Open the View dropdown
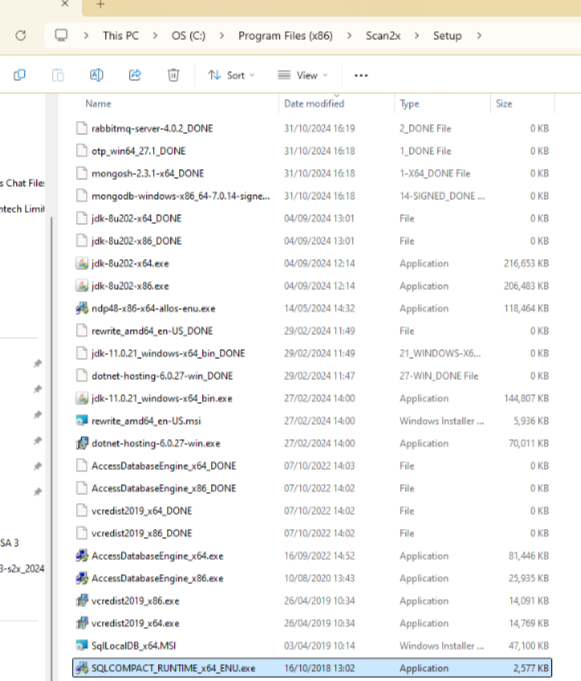The width and height of the screenshot is (581, 681). click(303, 75)
